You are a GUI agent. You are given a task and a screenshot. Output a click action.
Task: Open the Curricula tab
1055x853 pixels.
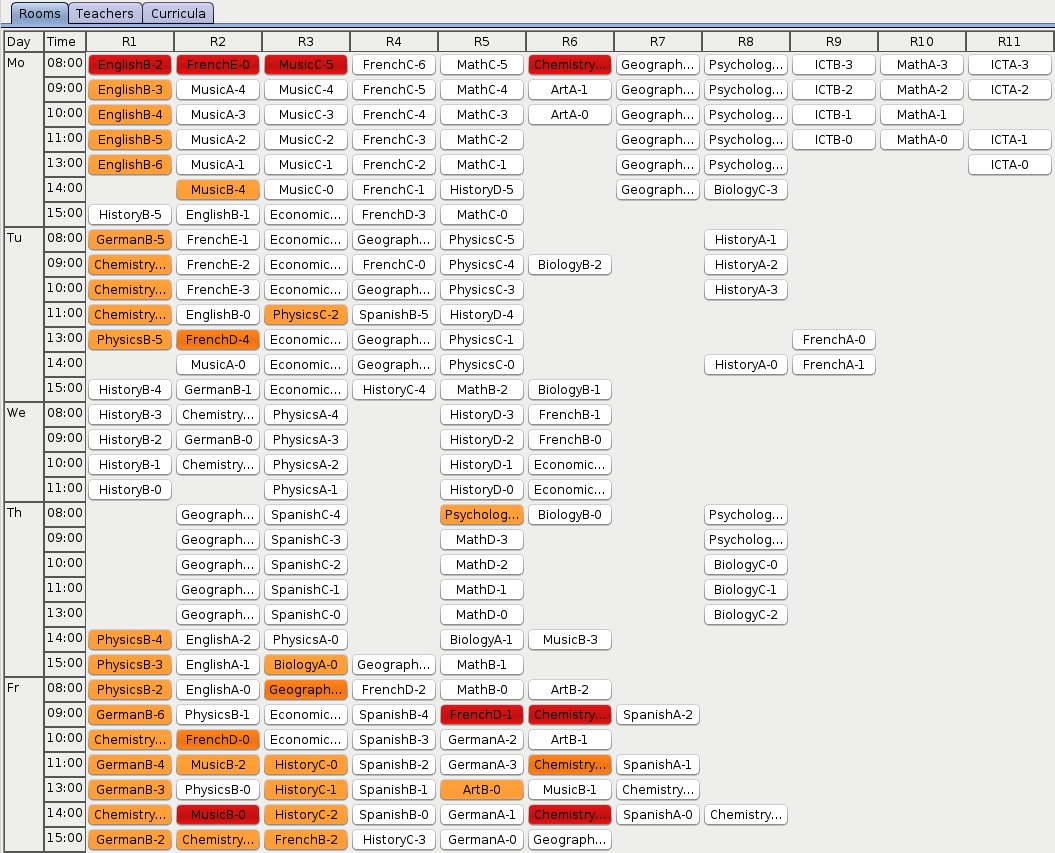coord(178,14)
